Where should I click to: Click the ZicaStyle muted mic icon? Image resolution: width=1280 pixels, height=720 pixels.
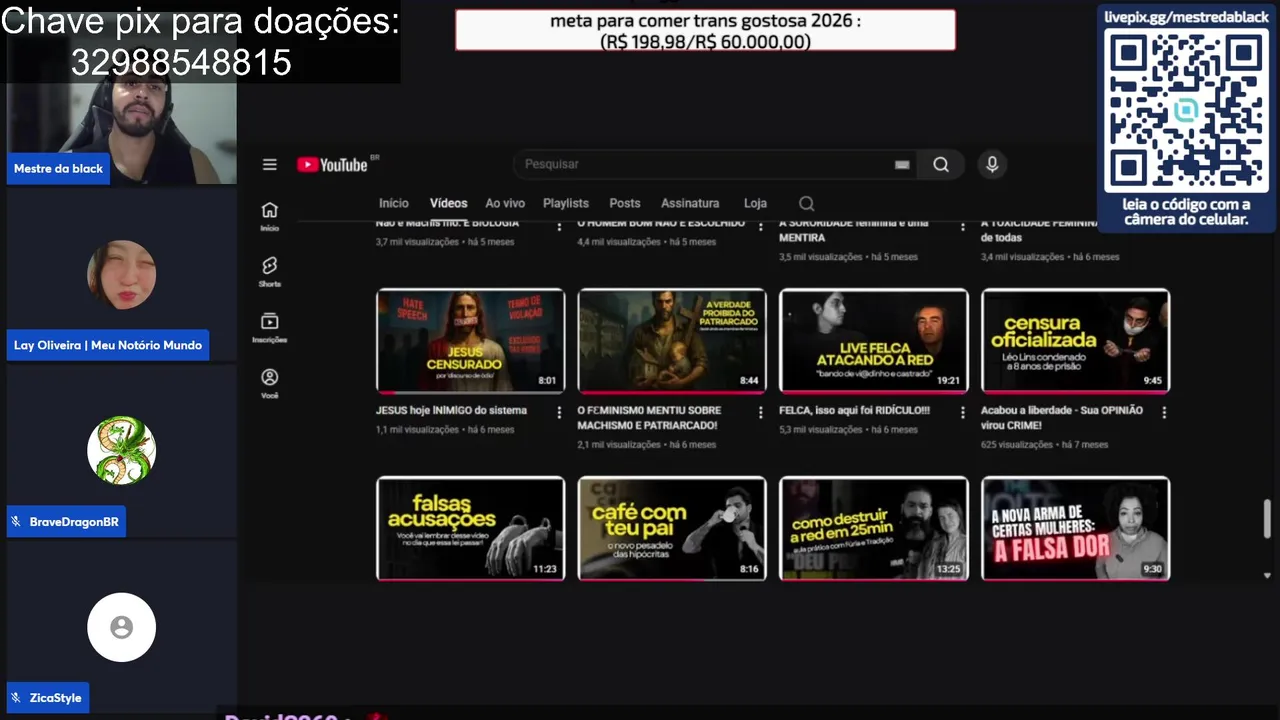(x=16, y=698)
